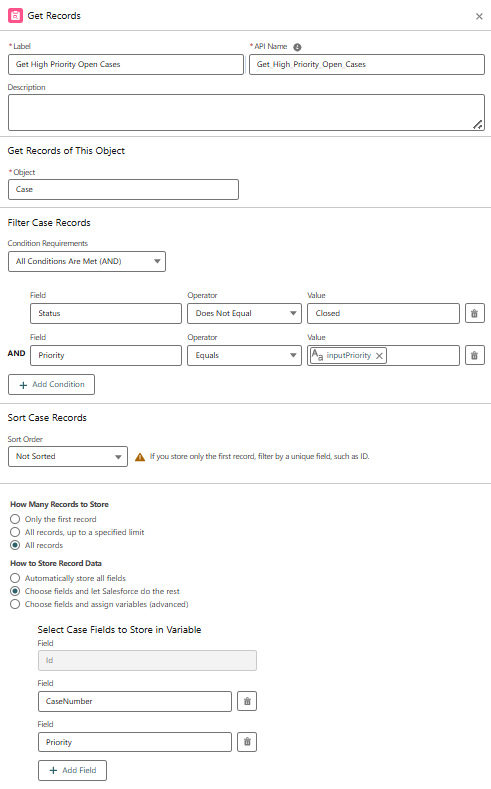Open the API Name info tooltip icon
The image size is (491, 789).
click(x=297, y=47)
